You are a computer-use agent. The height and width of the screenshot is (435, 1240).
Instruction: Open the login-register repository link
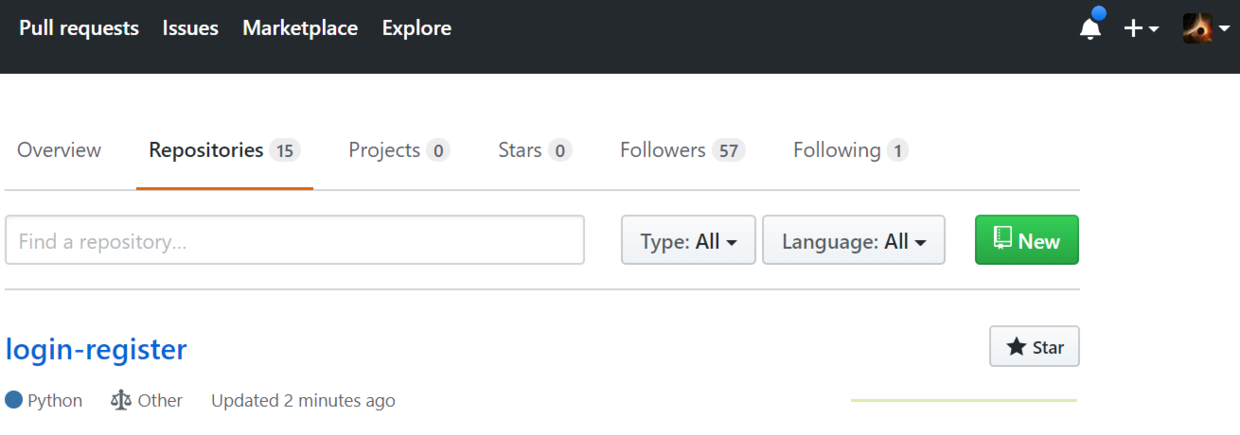[x=96, y=349]
